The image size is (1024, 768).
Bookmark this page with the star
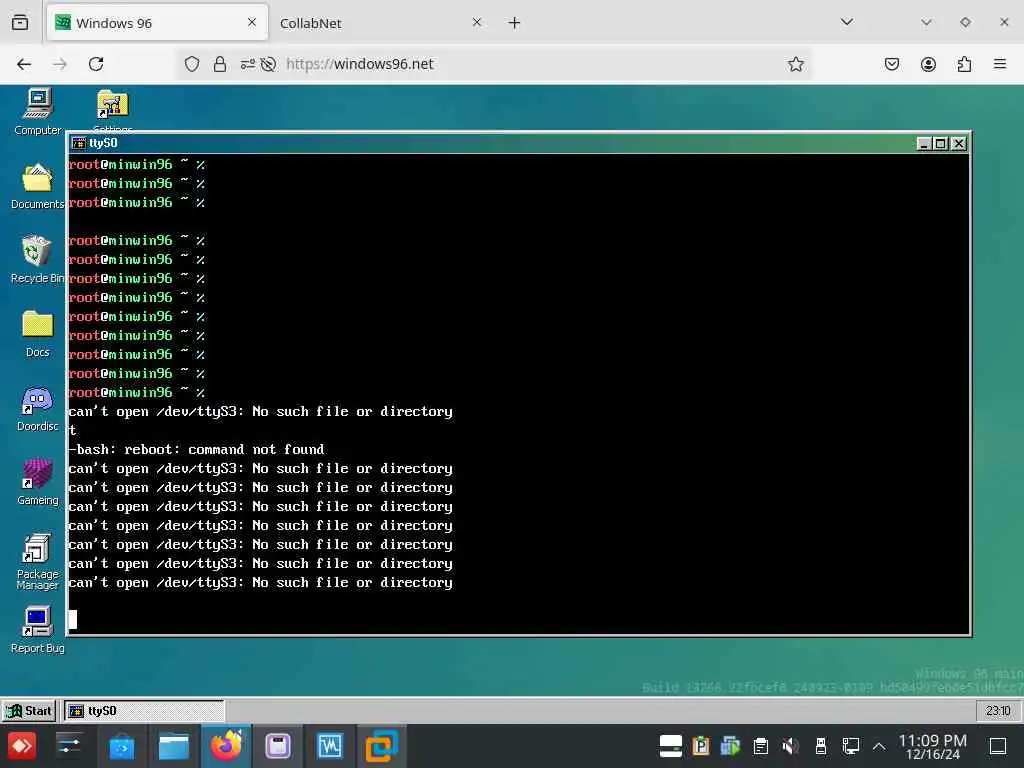click(795, 64)
